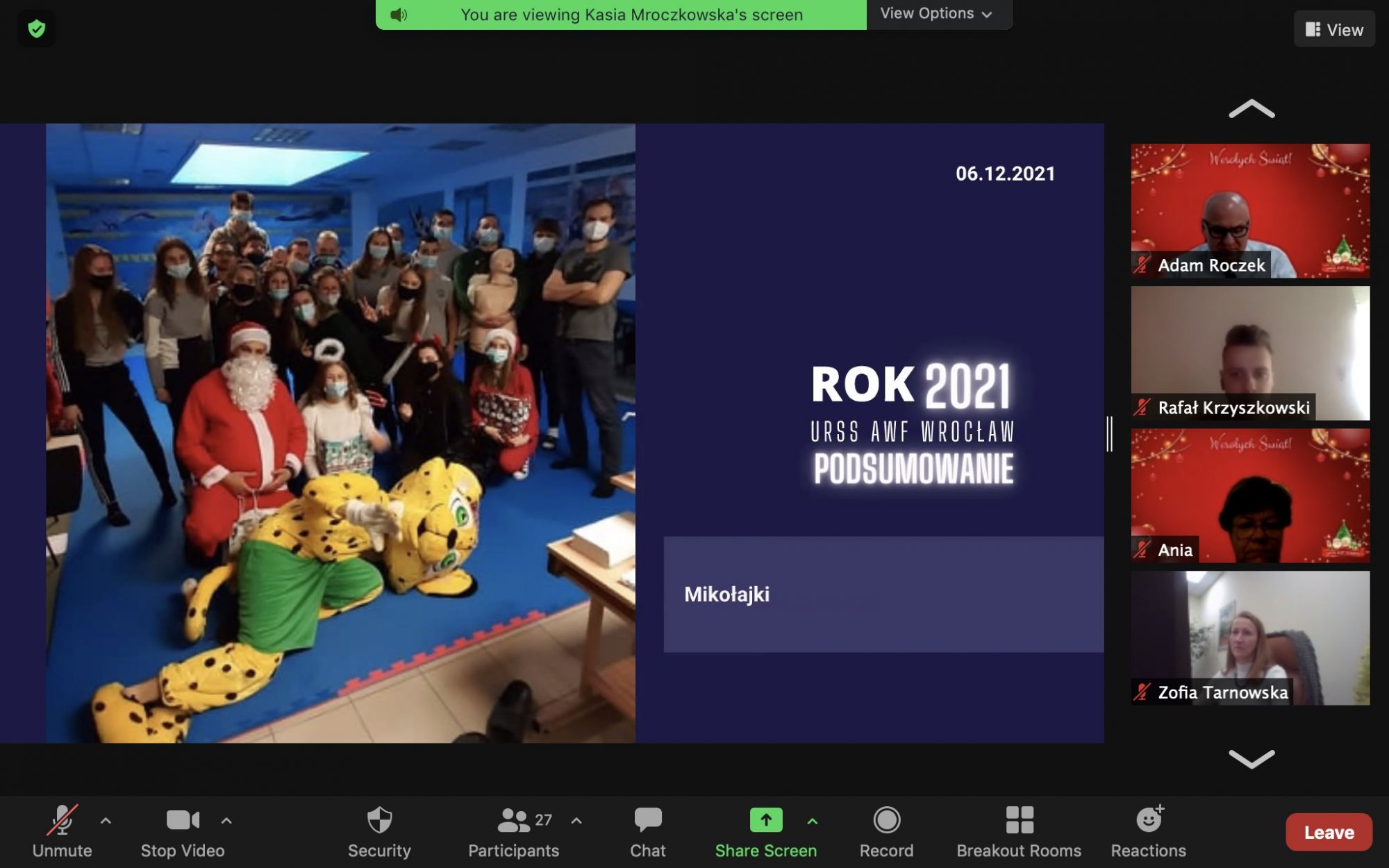
Task: Click the ROK 2021 title on the slide
Action: pos(911,385)
